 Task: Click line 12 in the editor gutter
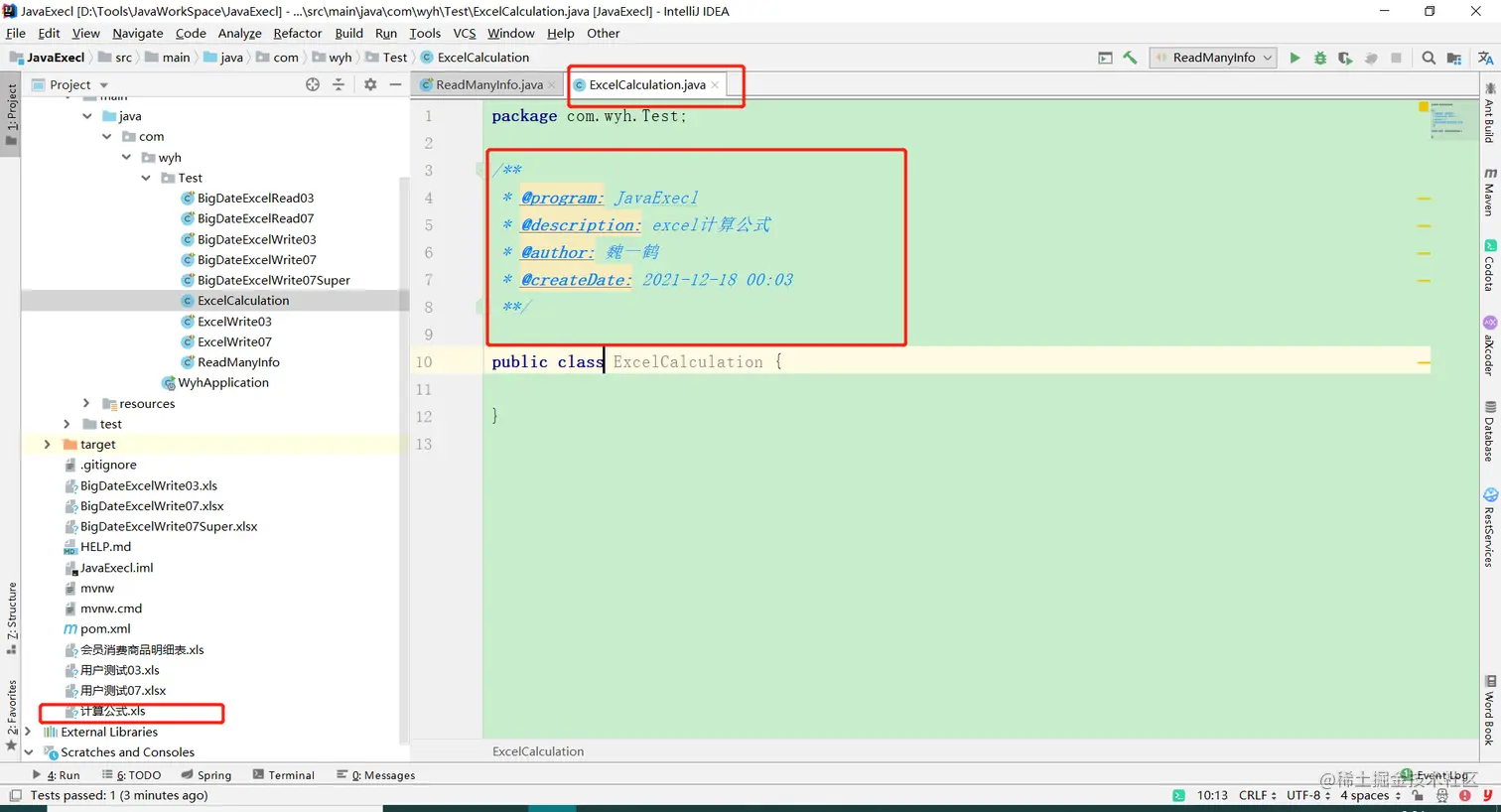[424, 417]
